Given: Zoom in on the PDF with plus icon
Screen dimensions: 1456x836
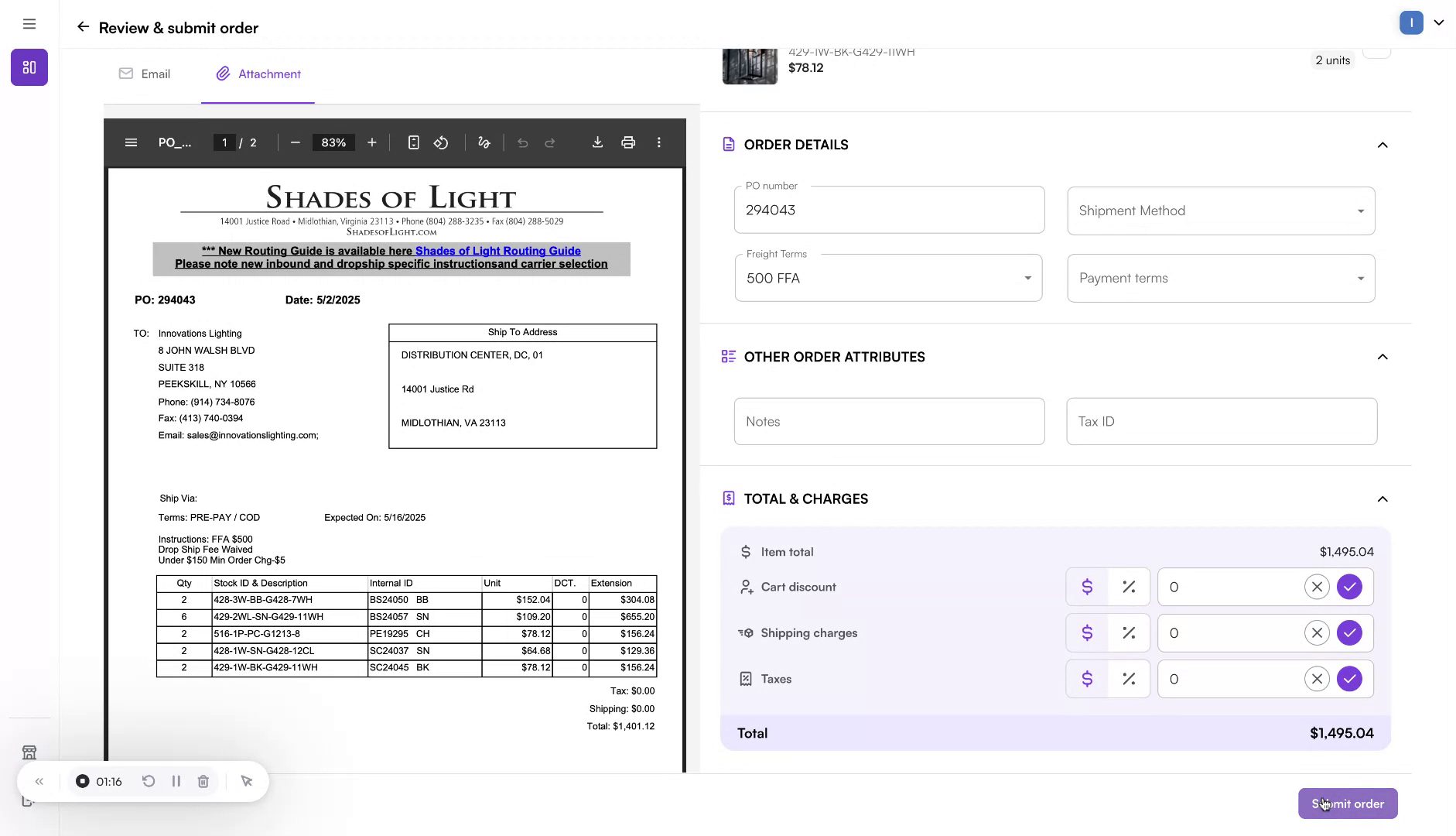Looking at the screenshot, I should tap(372, 142).
